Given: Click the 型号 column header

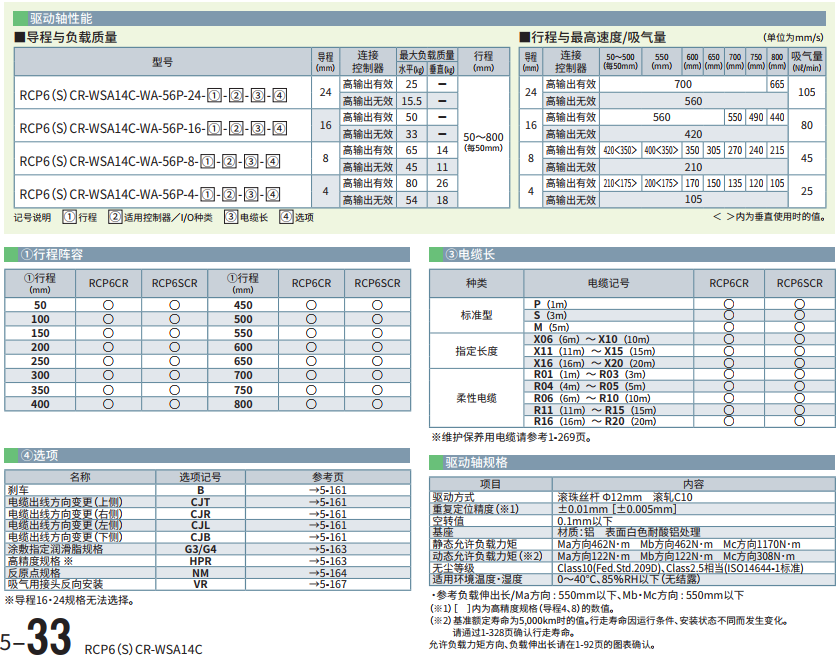Looking at the screenshot, I should [x=162, y=62].
